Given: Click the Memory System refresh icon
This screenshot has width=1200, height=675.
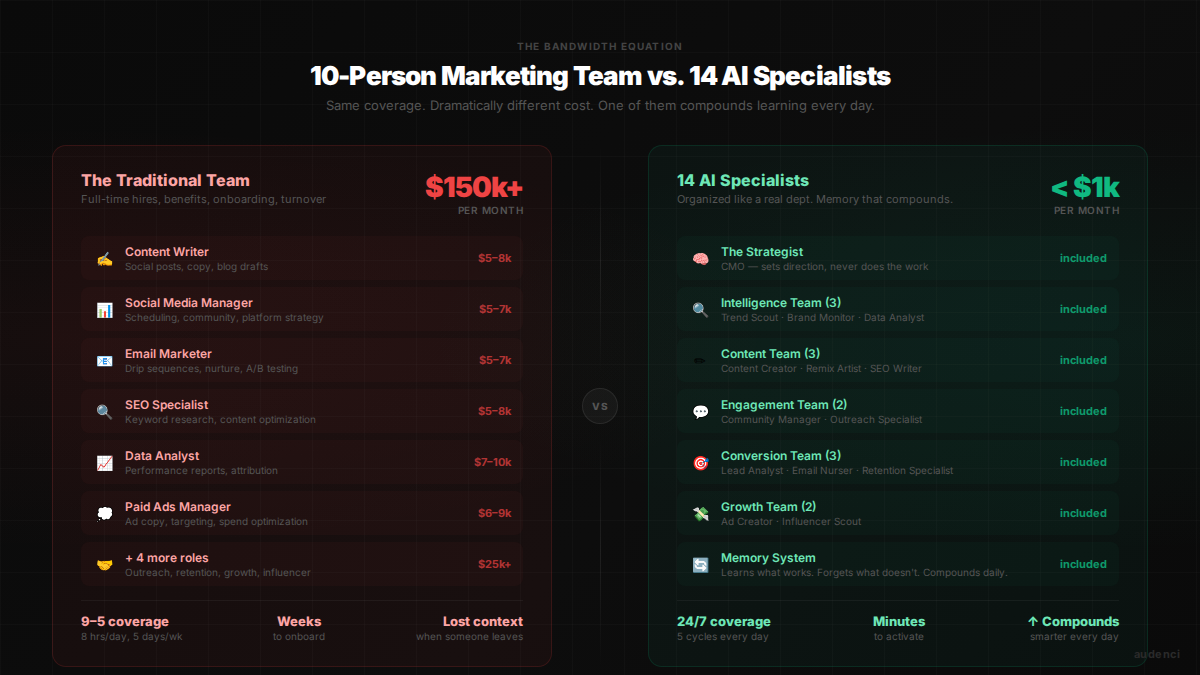Looking at the screenshot, I should click(700, 565).
